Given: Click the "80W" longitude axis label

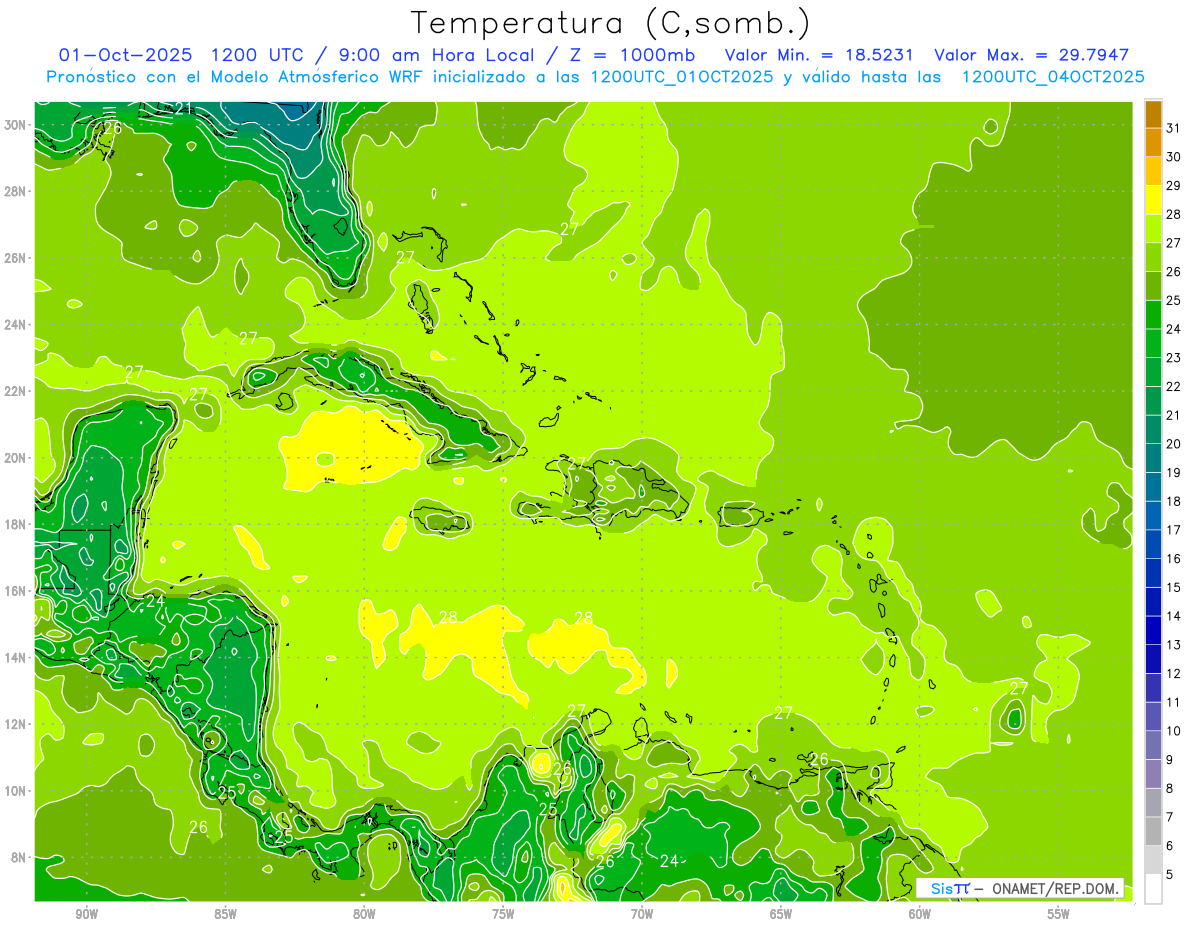Looking at the screenshot, I should (x=364, y=914).
